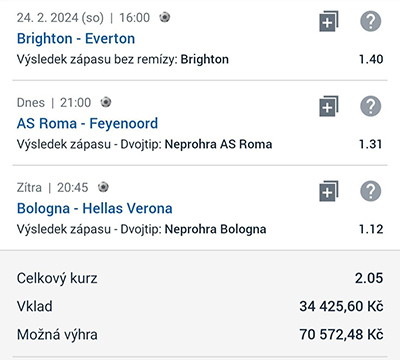Image resolution: width=400 pixels, height=360 pixels.
Task: Open AS Roma - Feyenoord match link
Action: [87, 124]
